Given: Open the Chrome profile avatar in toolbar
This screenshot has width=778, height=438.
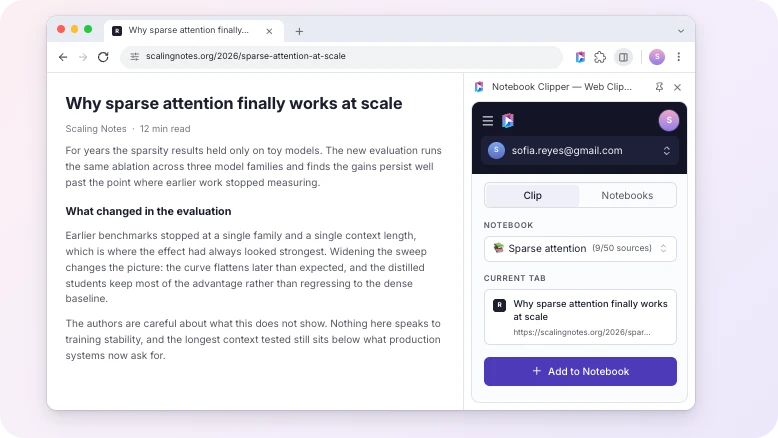Looking at the screenshot, I should [x=656, y=57].
